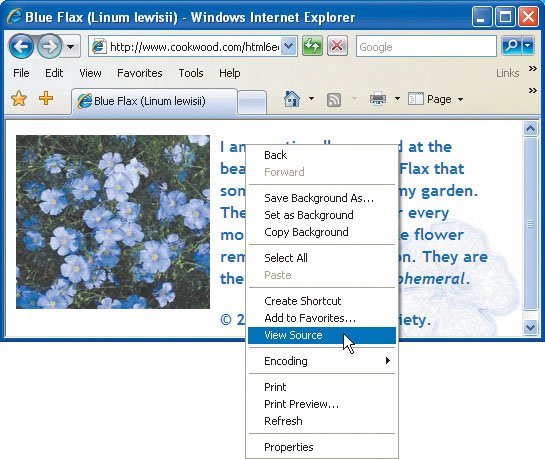The image size is (545, 459).
Task: Expand the search provider options arrow
Action: coord(528,46)
